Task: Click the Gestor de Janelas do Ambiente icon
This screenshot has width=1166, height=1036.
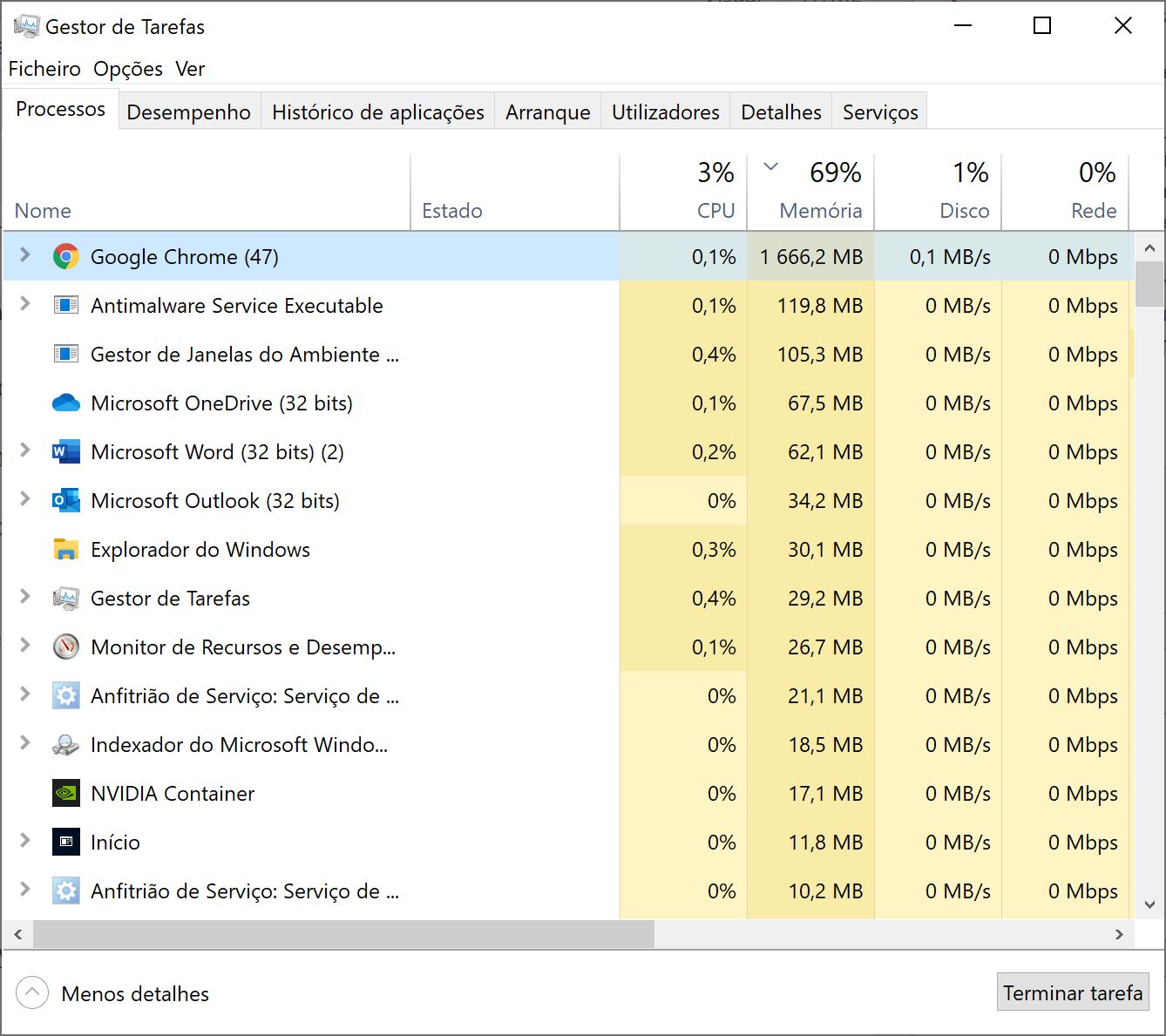Action: pos(66,355)
